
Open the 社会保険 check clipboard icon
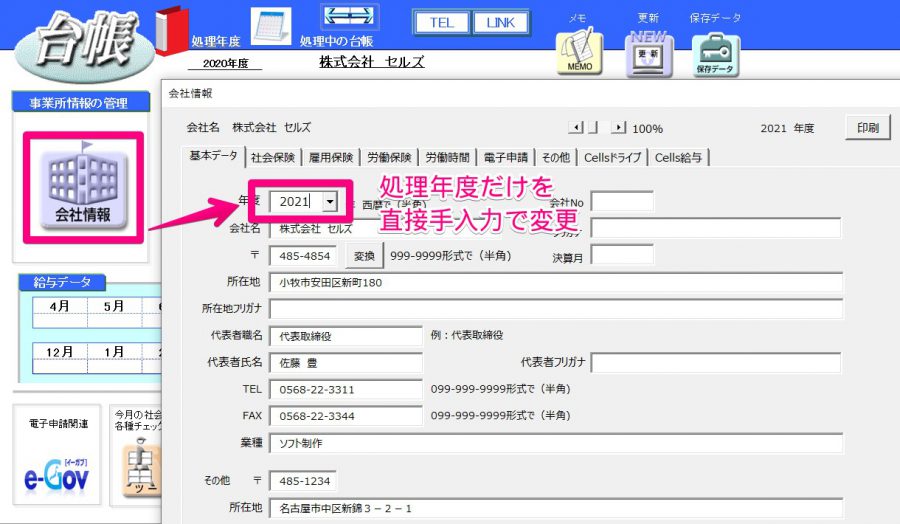click(x=141, y=468)
